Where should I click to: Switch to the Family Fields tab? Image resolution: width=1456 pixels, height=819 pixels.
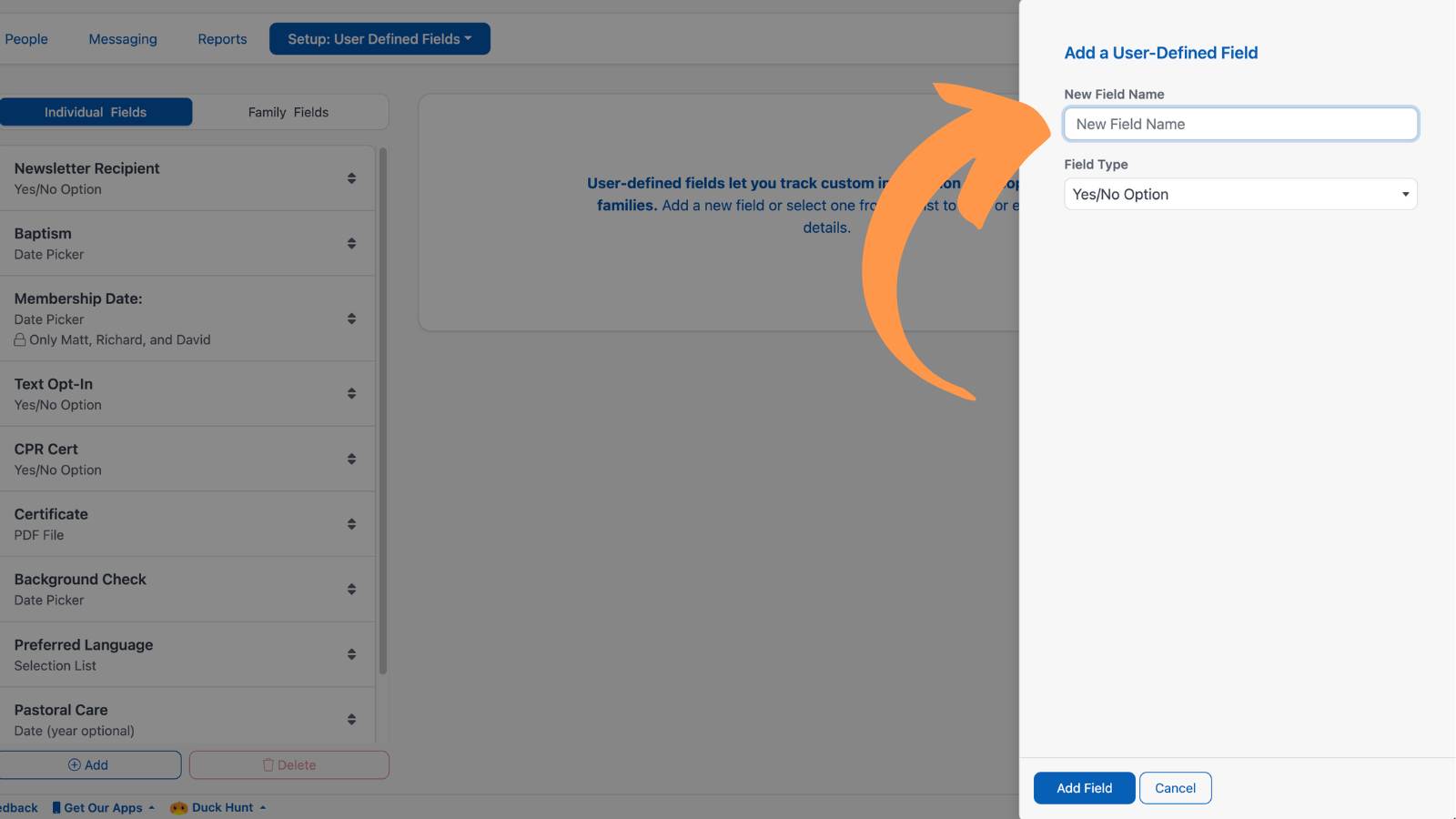coord(288,112)
